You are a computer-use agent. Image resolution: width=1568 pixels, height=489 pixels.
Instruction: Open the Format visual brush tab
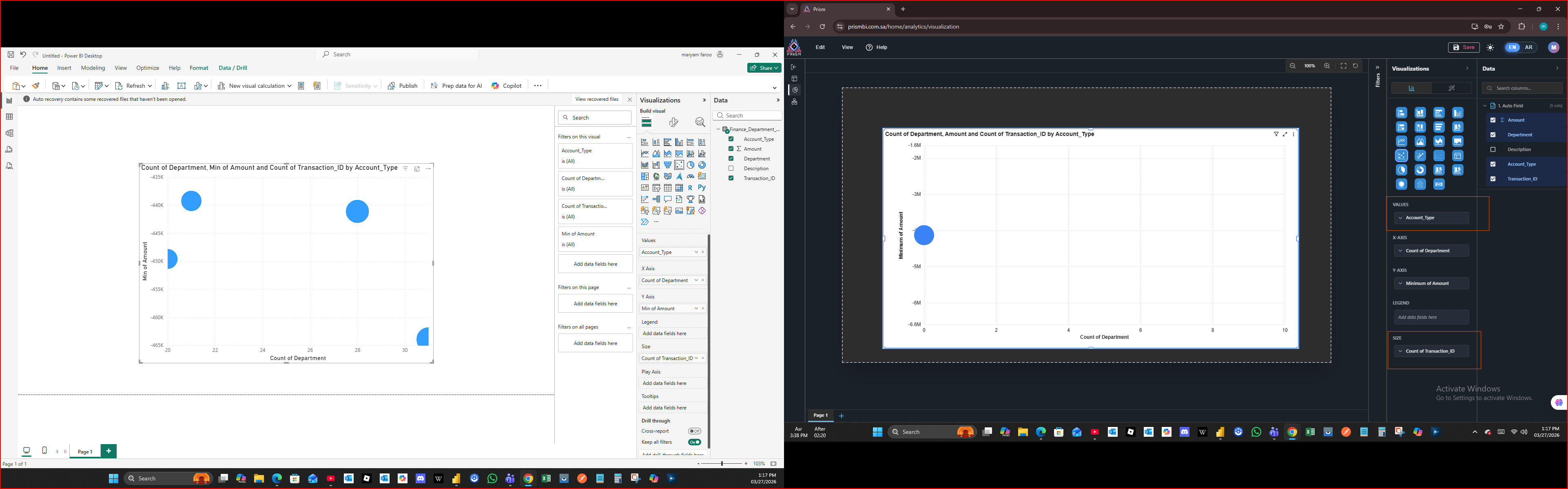coord(673,122)
